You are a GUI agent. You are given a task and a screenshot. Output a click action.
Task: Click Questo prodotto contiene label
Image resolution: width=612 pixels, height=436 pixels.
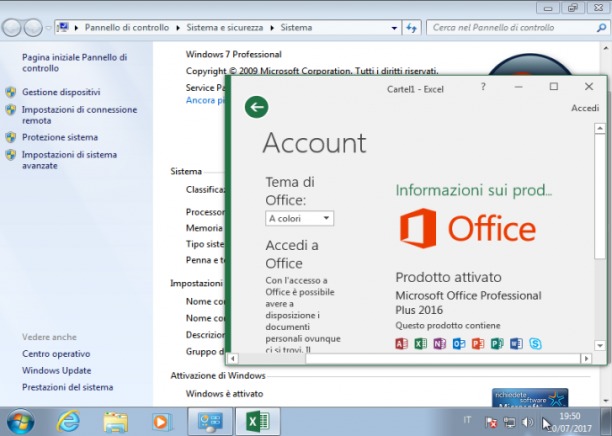[448, 326]
